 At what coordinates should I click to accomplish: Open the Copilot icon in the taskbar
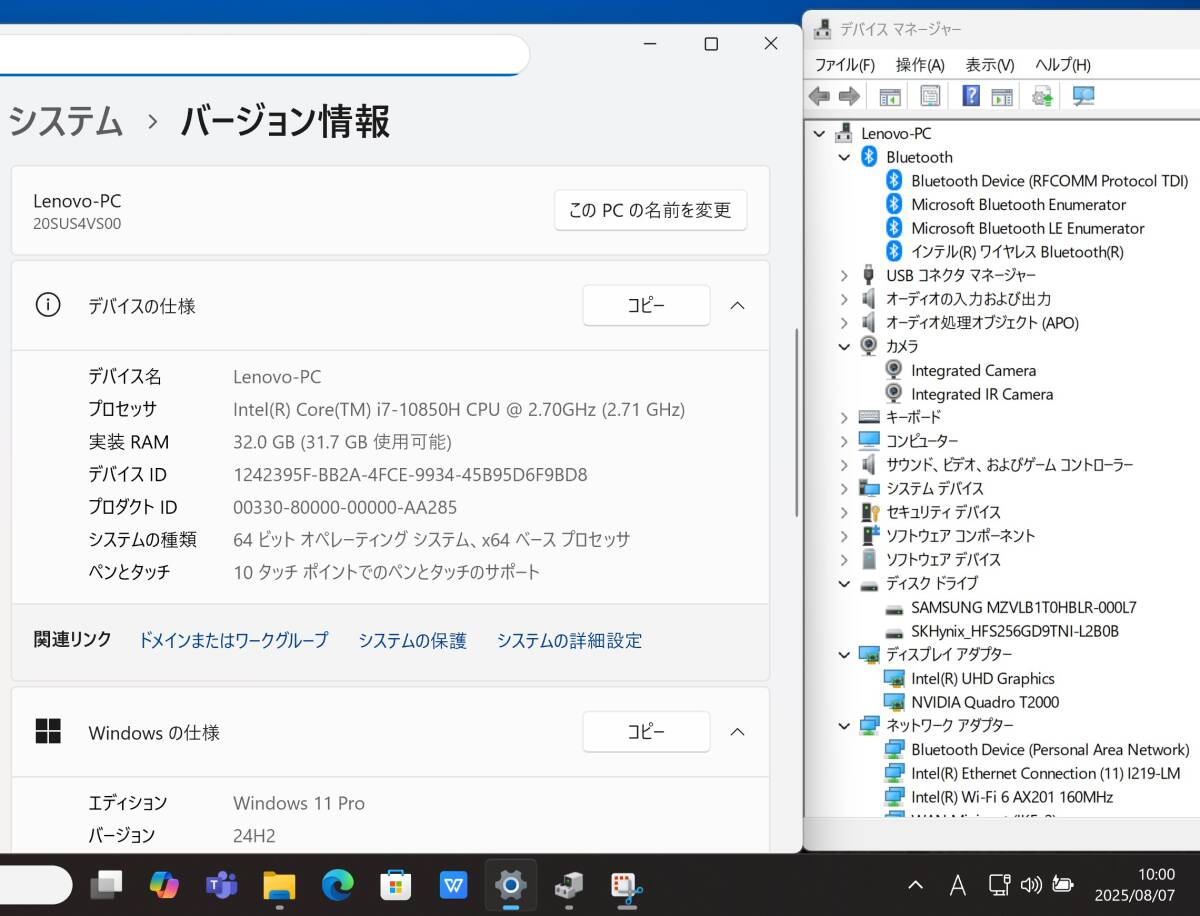tap(164, 885)
